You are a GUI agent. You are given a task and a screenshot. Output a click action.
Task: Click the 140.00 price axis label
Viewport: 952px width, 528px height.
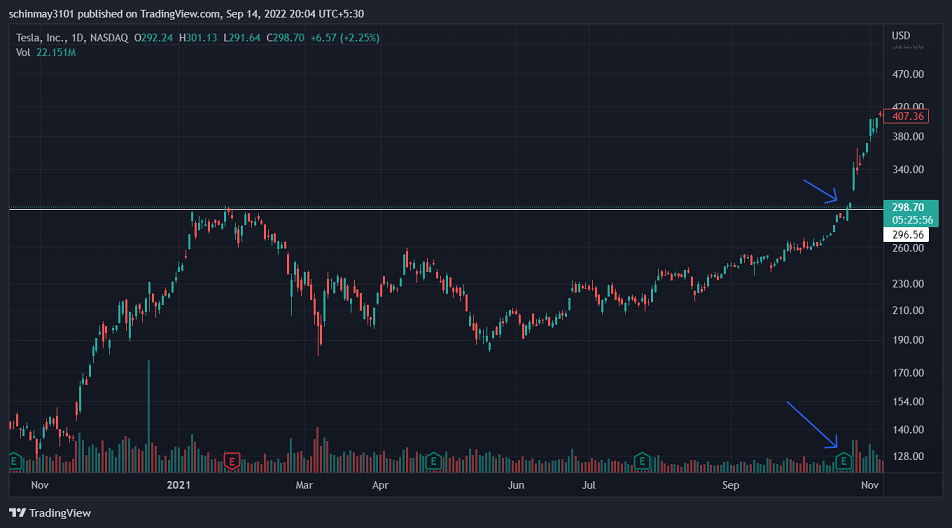coord(908,429)
